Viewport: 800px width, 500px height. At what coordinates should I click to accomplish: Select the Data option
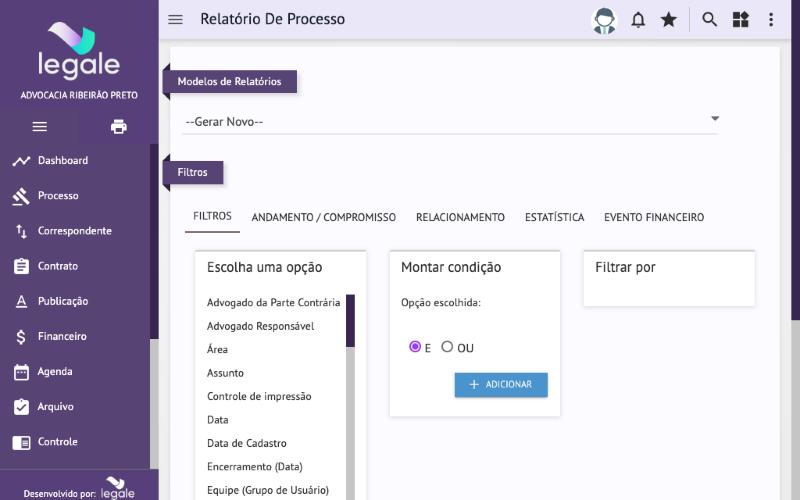pos(218,420)
